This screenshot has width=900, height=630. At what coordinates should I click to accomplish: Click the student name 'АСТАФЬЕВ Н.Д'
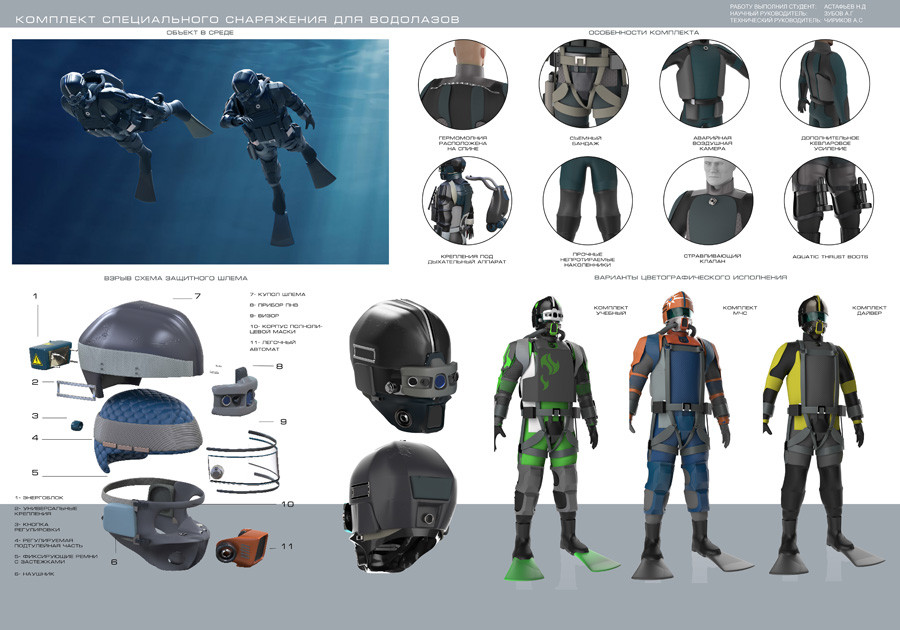click(x=844, y=6)
